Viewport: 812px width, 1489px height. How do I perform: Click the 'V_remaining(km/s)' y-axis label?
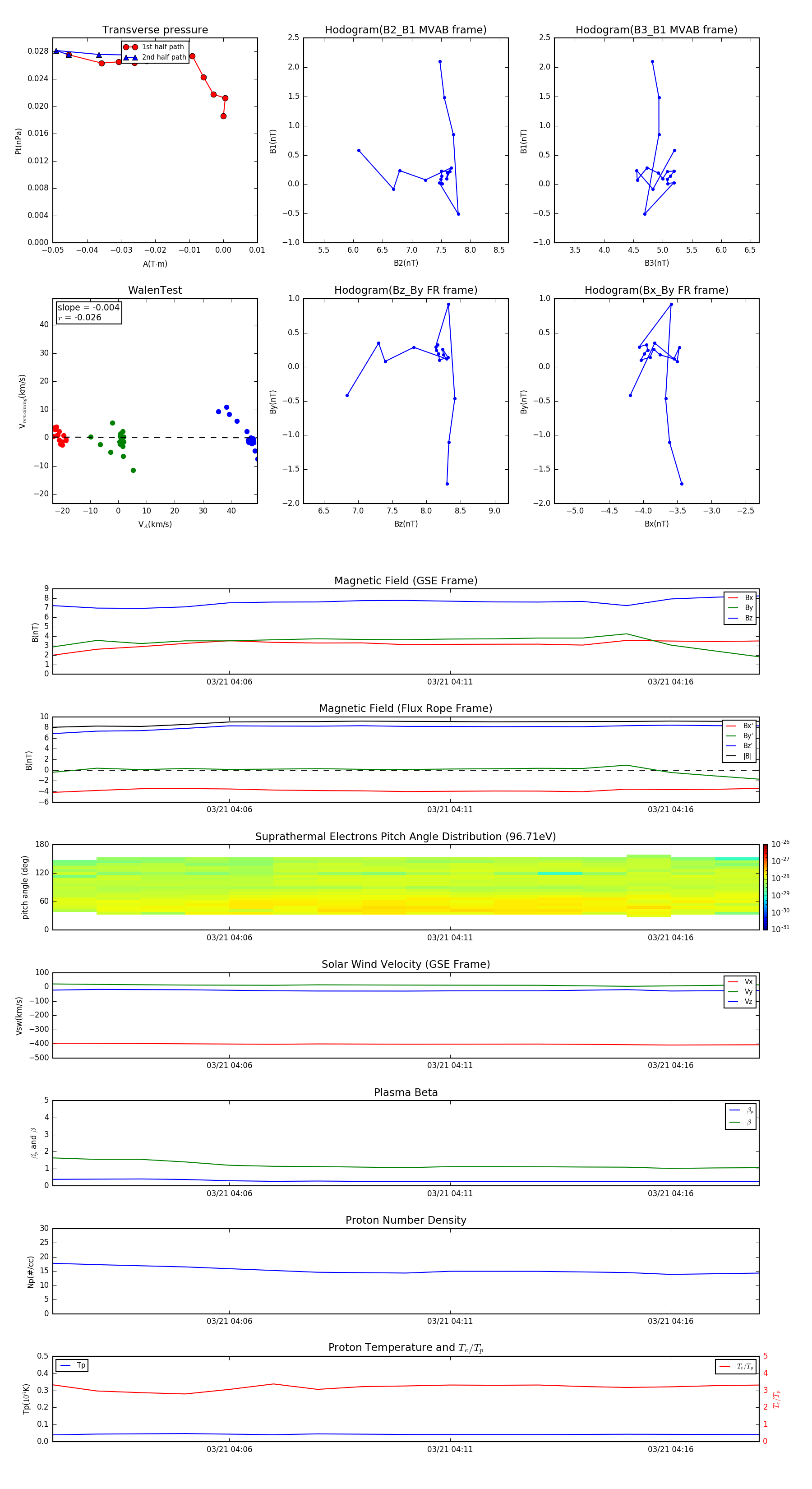22,401
